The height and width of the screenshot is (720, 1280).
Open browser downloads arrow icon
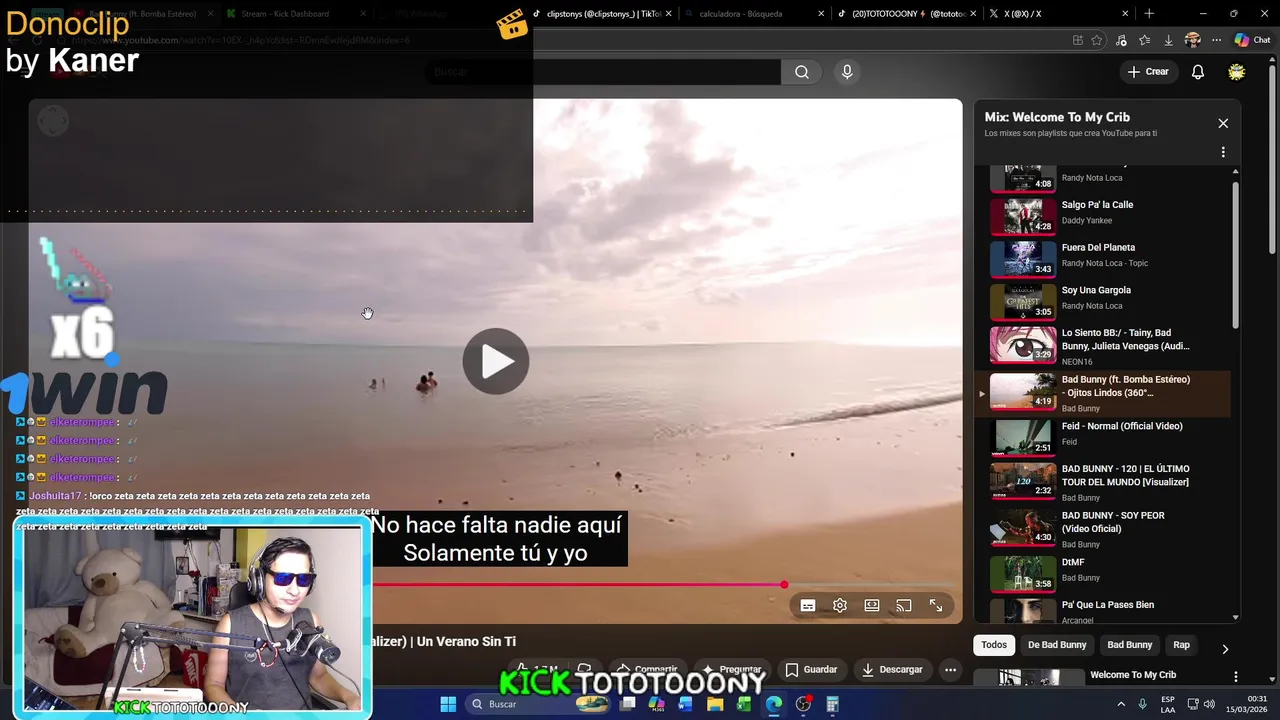point(1168,40)
